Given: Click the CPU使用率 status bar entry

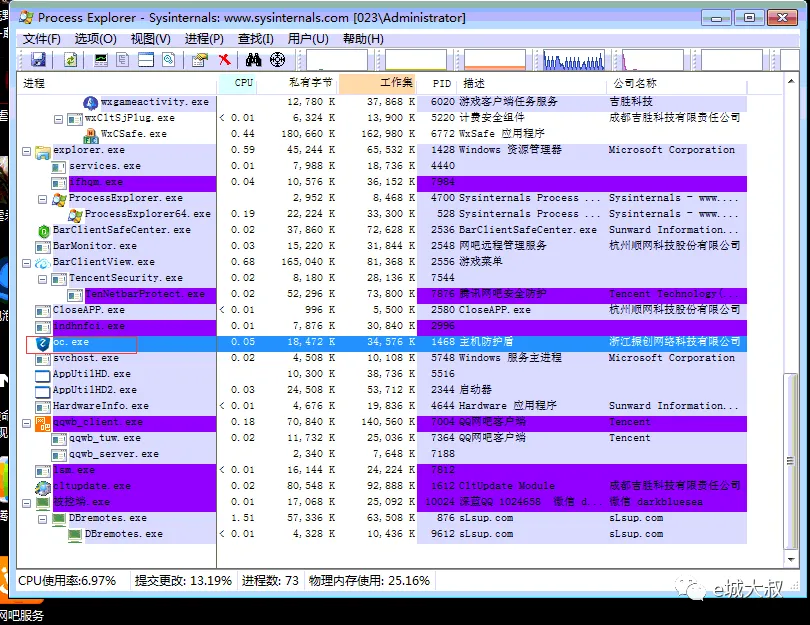Looking at the screenshot, I should click(x=67, y=581).
